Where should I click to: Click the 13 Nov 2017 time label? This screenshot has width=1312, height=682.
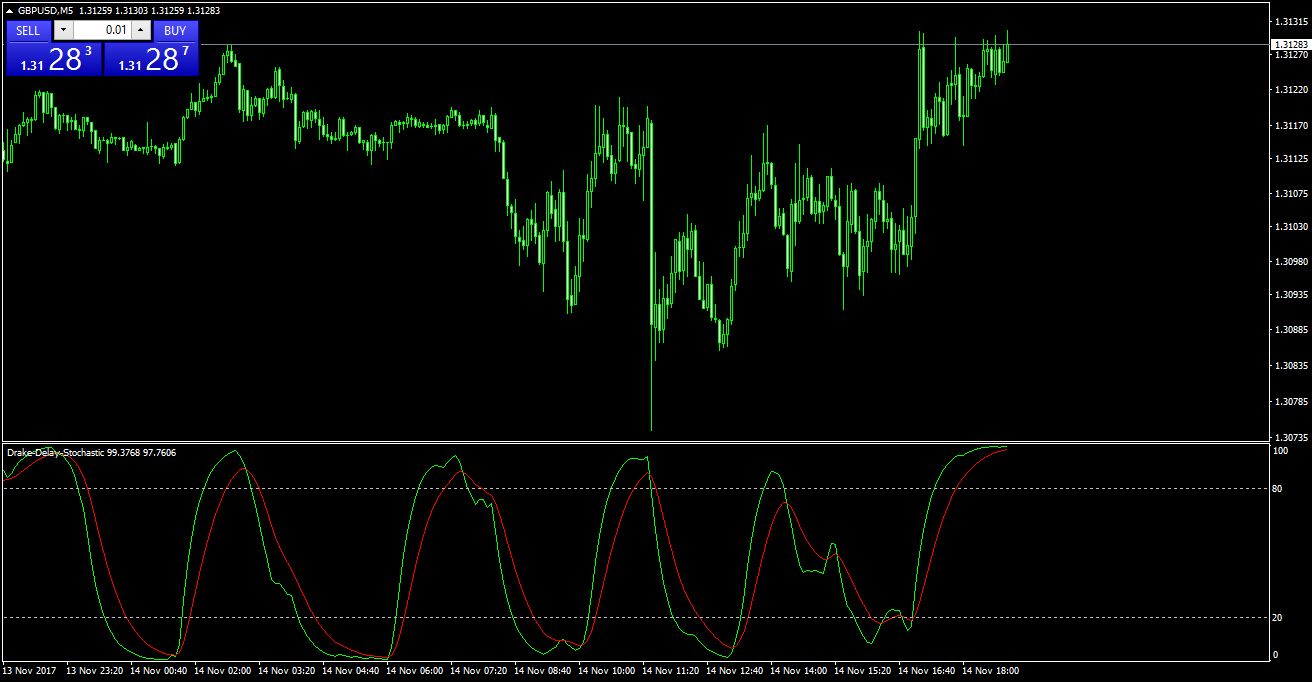click(x=30, y=671)
